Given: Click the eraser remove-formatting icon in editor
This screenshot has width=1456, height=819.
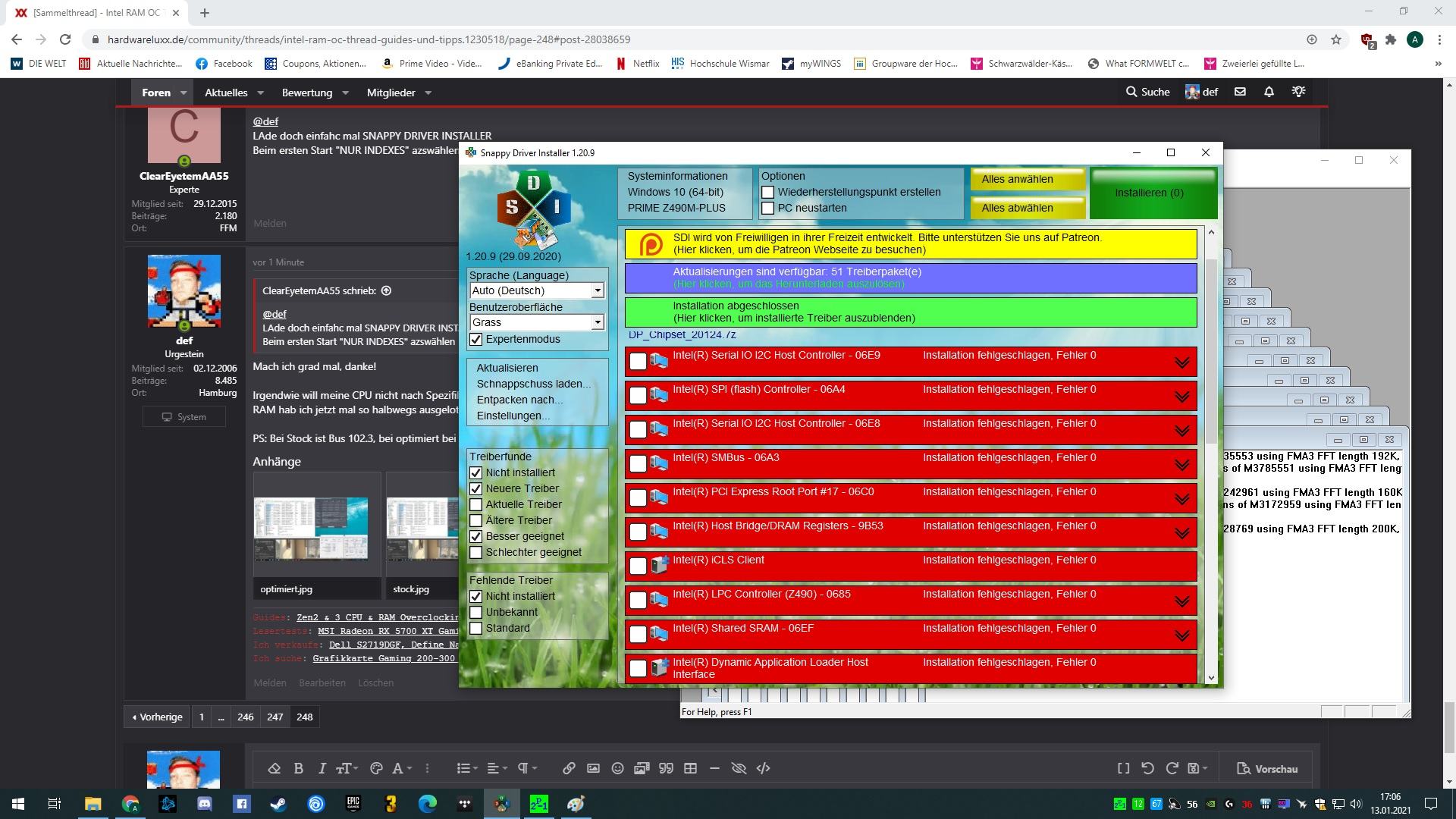Looking at the screenshot, I should pos(275,768).
